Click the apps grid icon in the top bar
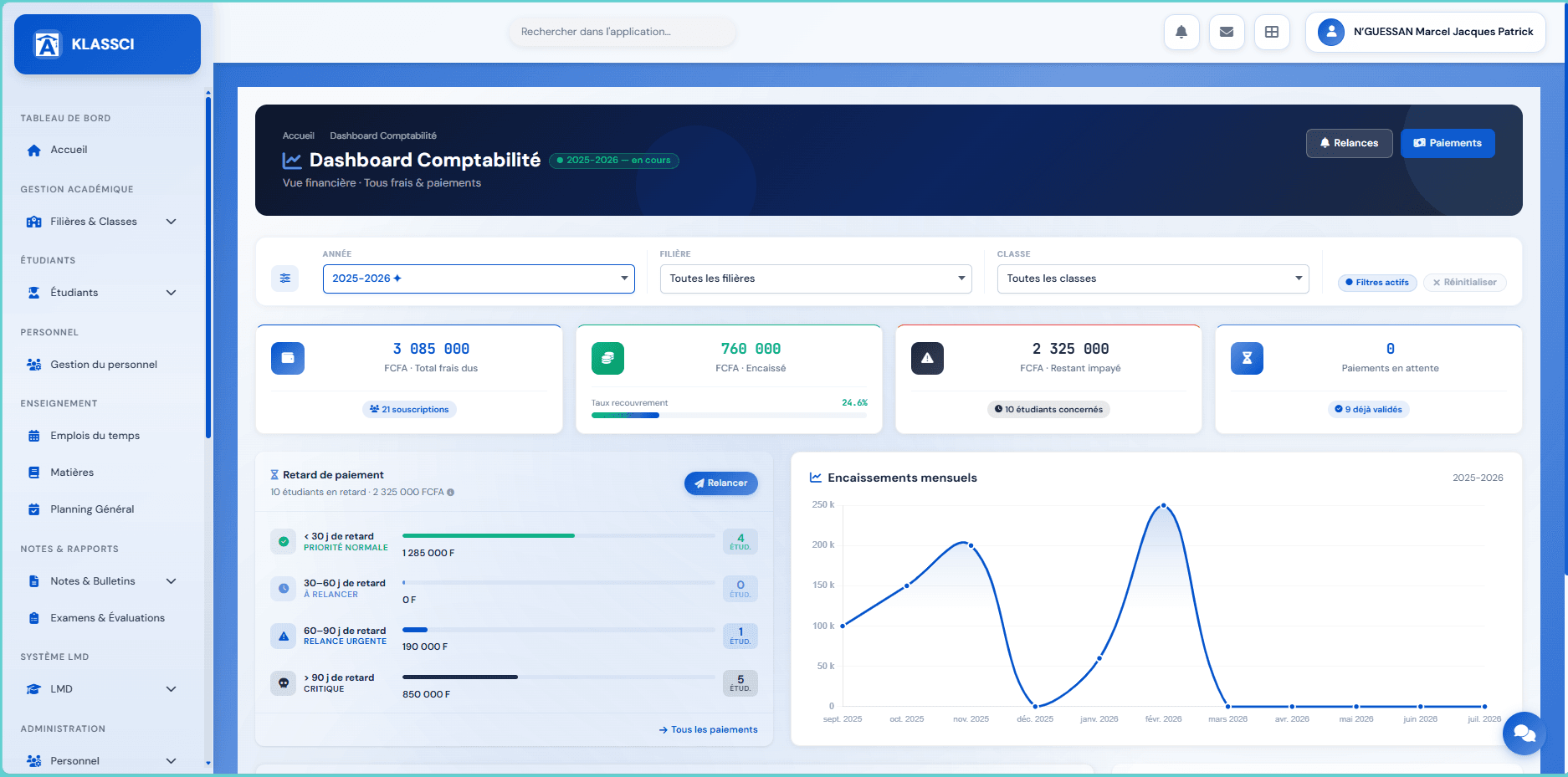The height and width of the screenshot is (777, 1568). [1272, 32]
